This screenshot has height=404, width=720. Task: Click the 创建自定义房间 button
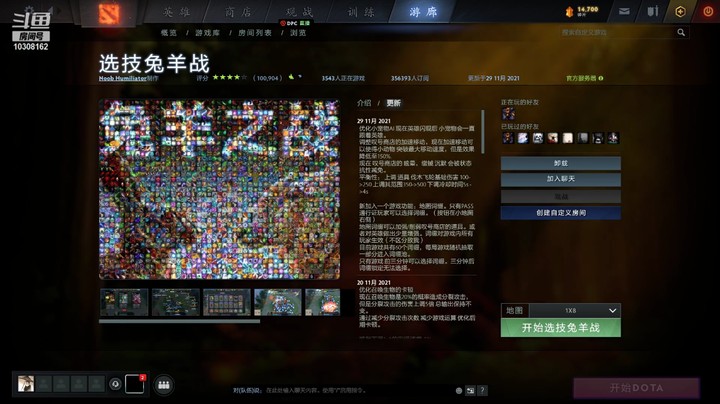[561, 213]
